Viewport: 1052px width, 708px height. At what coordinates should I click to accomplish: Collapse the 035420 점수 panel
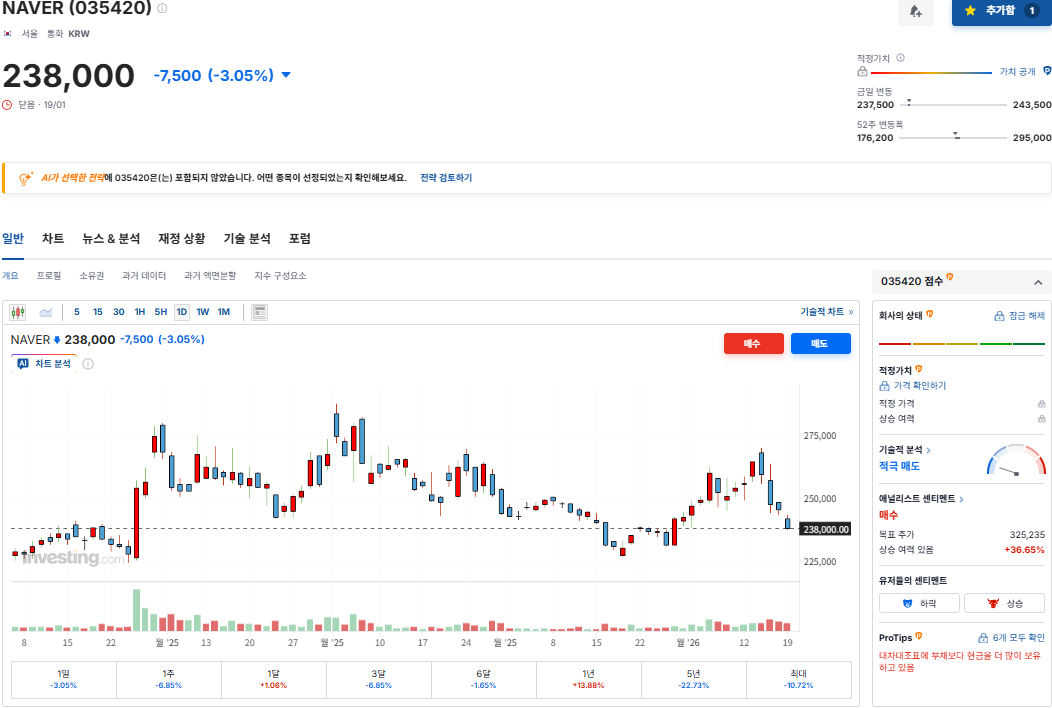coord(1038,283)
